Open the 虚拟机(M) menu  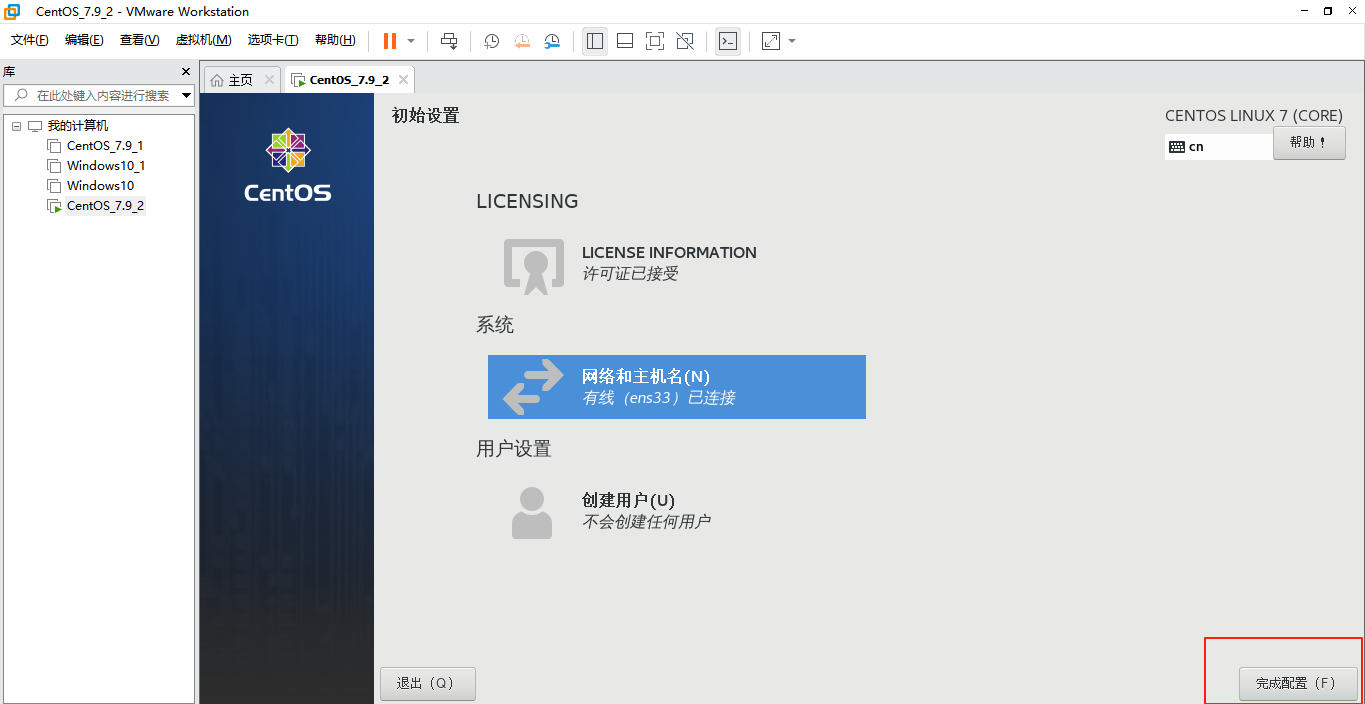(x=203, y=40)
